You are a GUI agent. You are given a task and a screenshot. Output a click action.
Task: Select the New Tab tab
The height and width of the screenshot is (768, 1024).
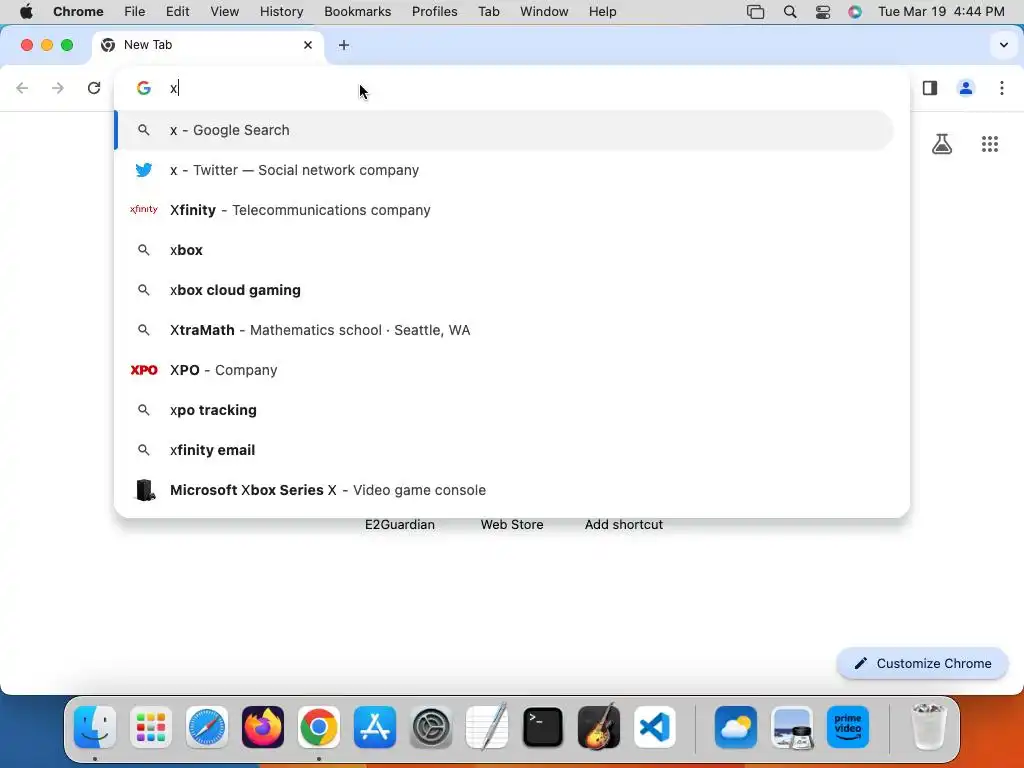pyautogui.click(x=207, y=45)
